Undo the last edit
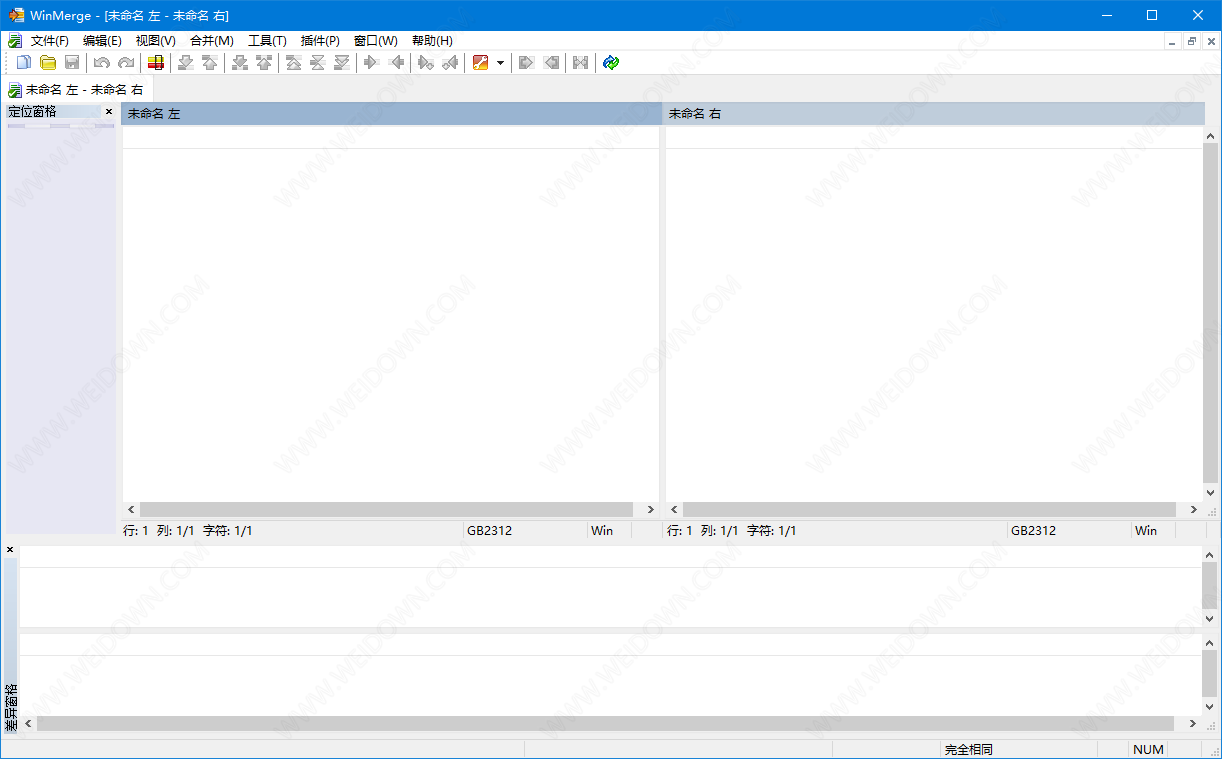The height and width of the screenshot is (759, 1222). (x=101, y=62)
